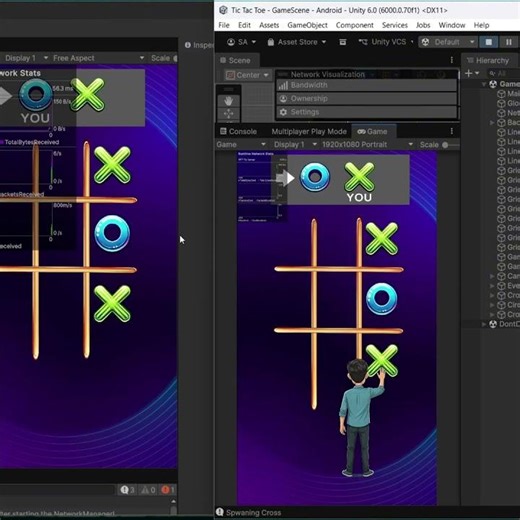Open the GameObject menu
Viewport: 520px width, 520px height.
(x=307, y=25)
